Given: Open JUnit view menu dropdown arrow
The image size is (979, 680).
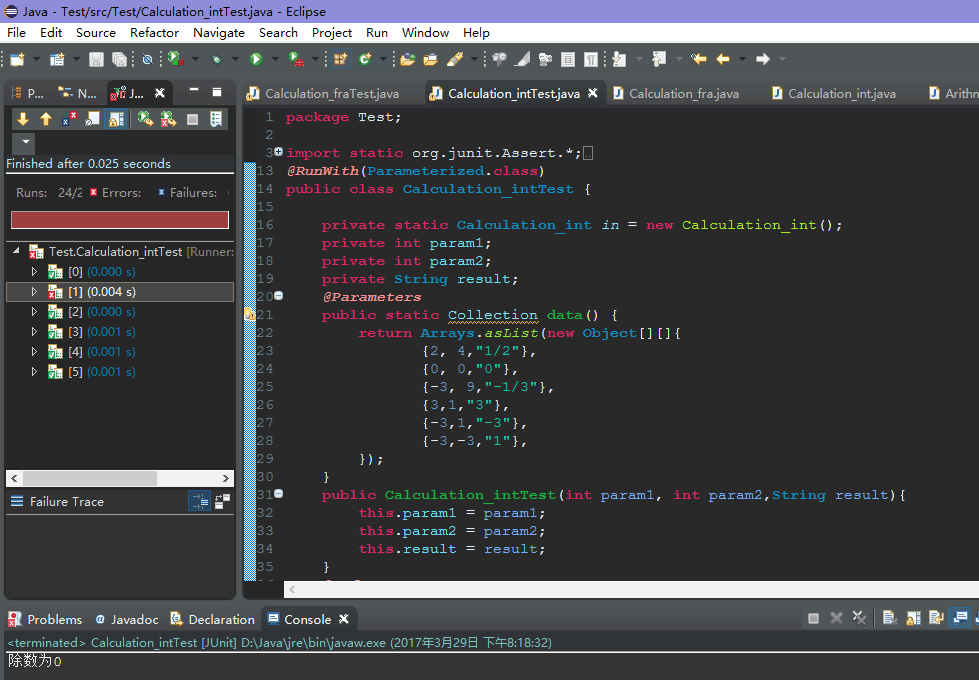Looking at the screenshot, I should click(x=26, y=142).
